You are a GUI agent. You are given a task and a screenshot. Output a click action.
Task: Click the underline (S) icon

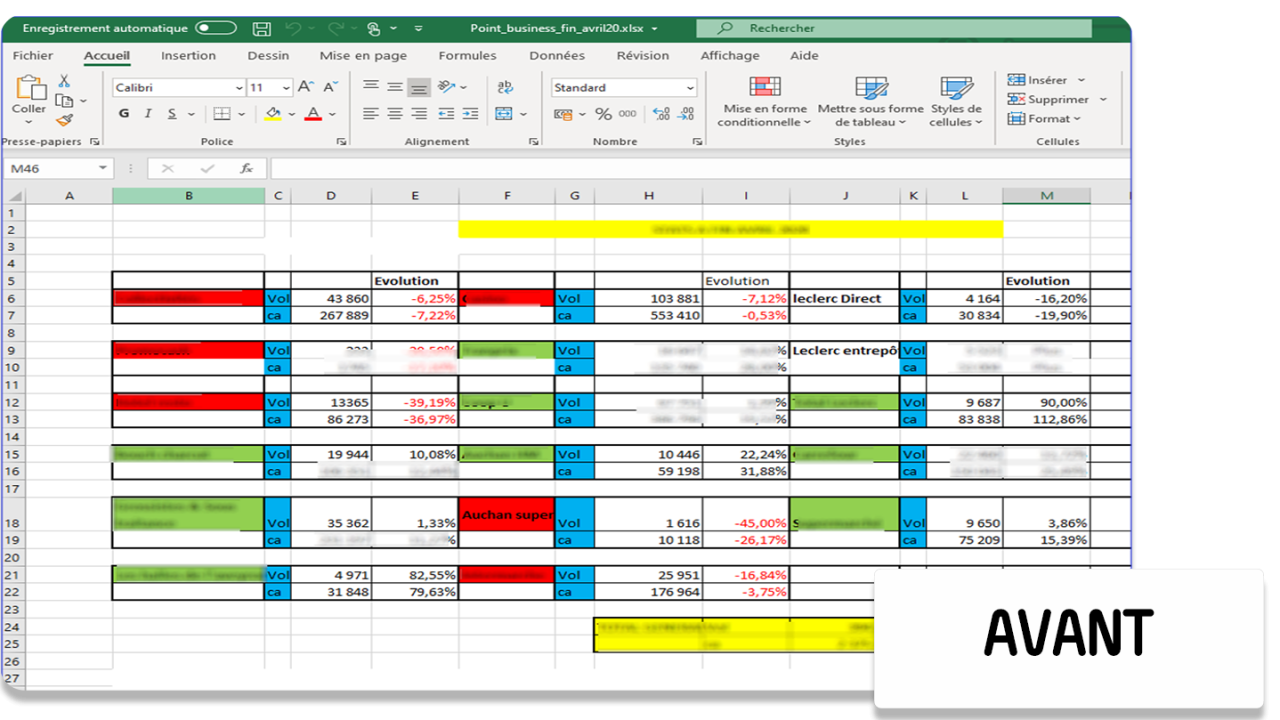tap(172, 113)
